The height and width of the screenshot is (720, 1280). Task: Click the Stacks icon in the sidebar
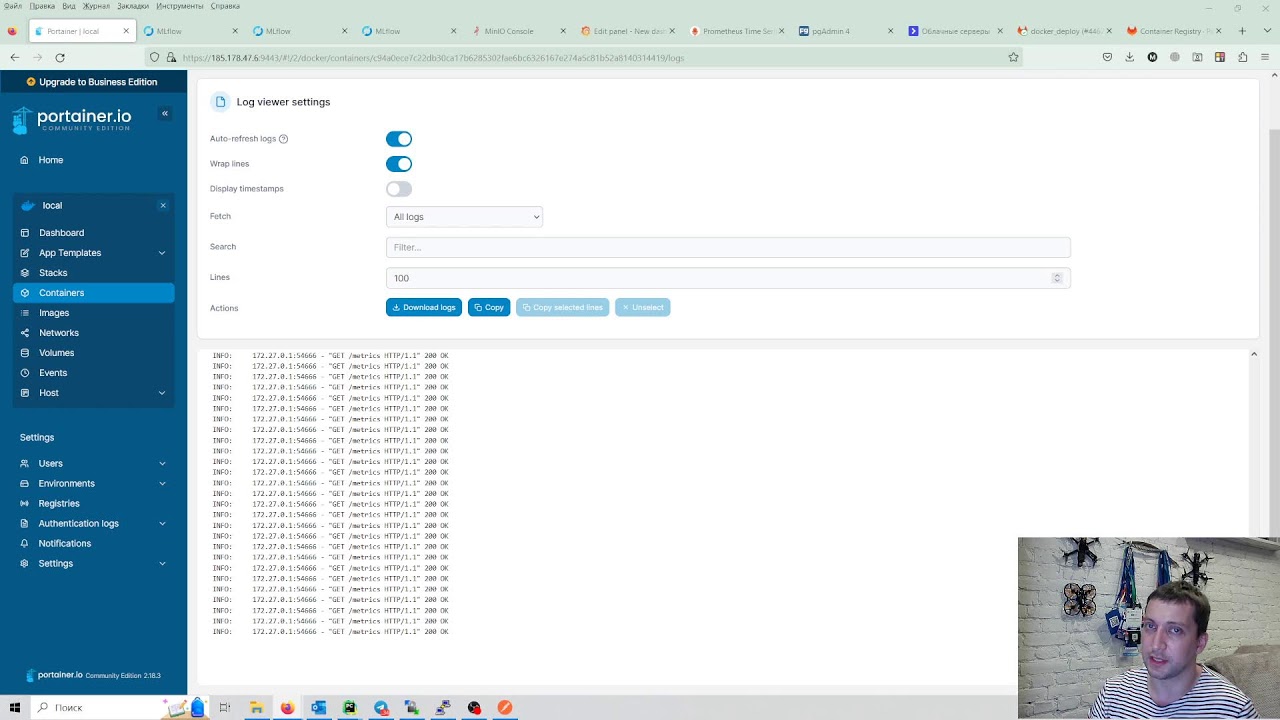pyautogui.click(x=25, y=273)
